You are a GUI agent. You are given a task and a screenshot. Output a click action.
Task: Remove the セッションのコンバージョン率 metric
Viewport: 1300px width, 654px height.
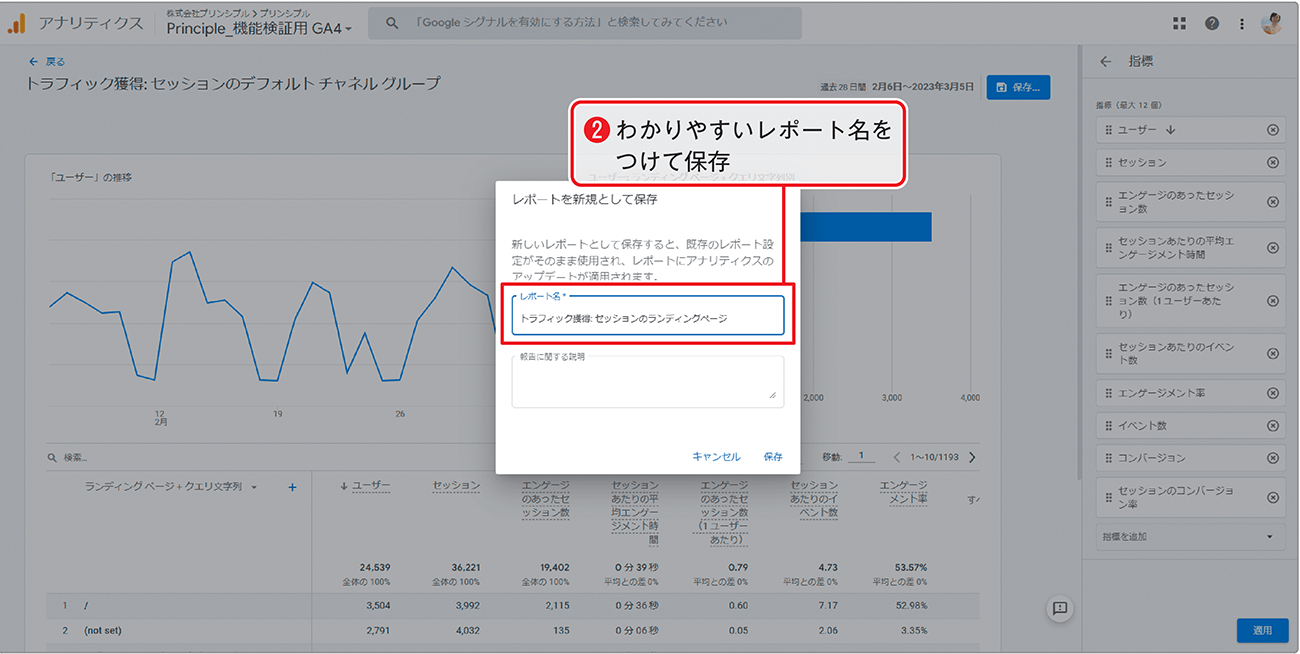point(1272,497)
